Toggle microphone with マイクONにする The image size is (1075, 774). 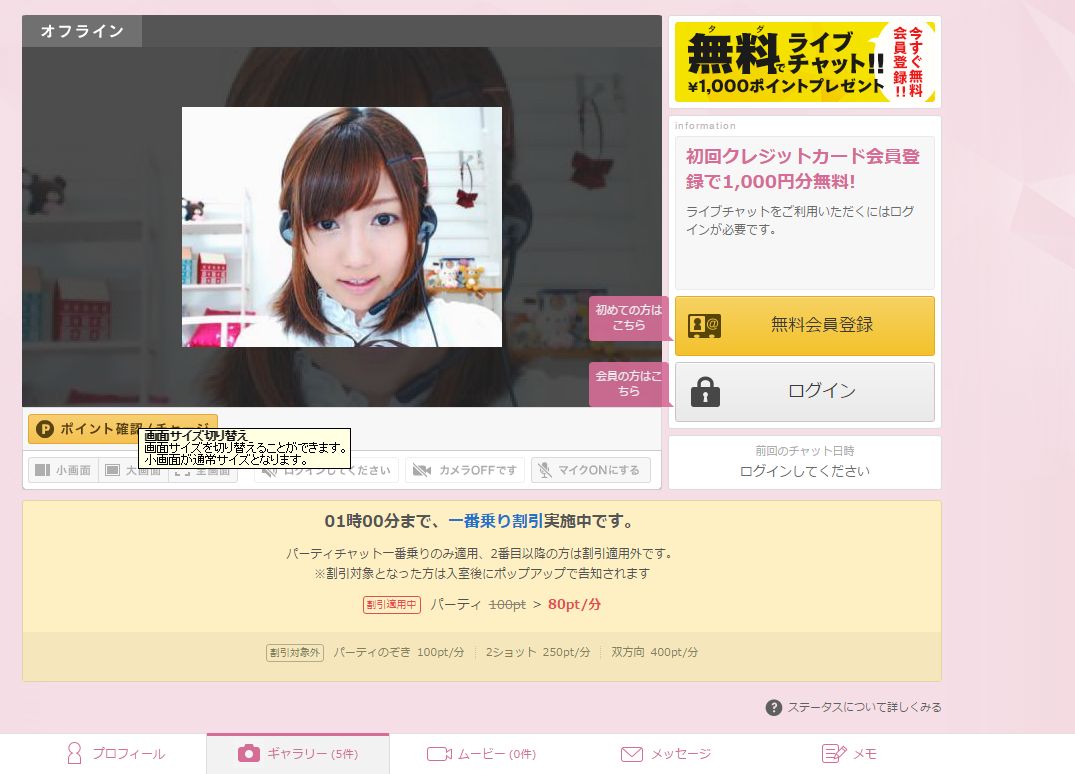point(590,470)
